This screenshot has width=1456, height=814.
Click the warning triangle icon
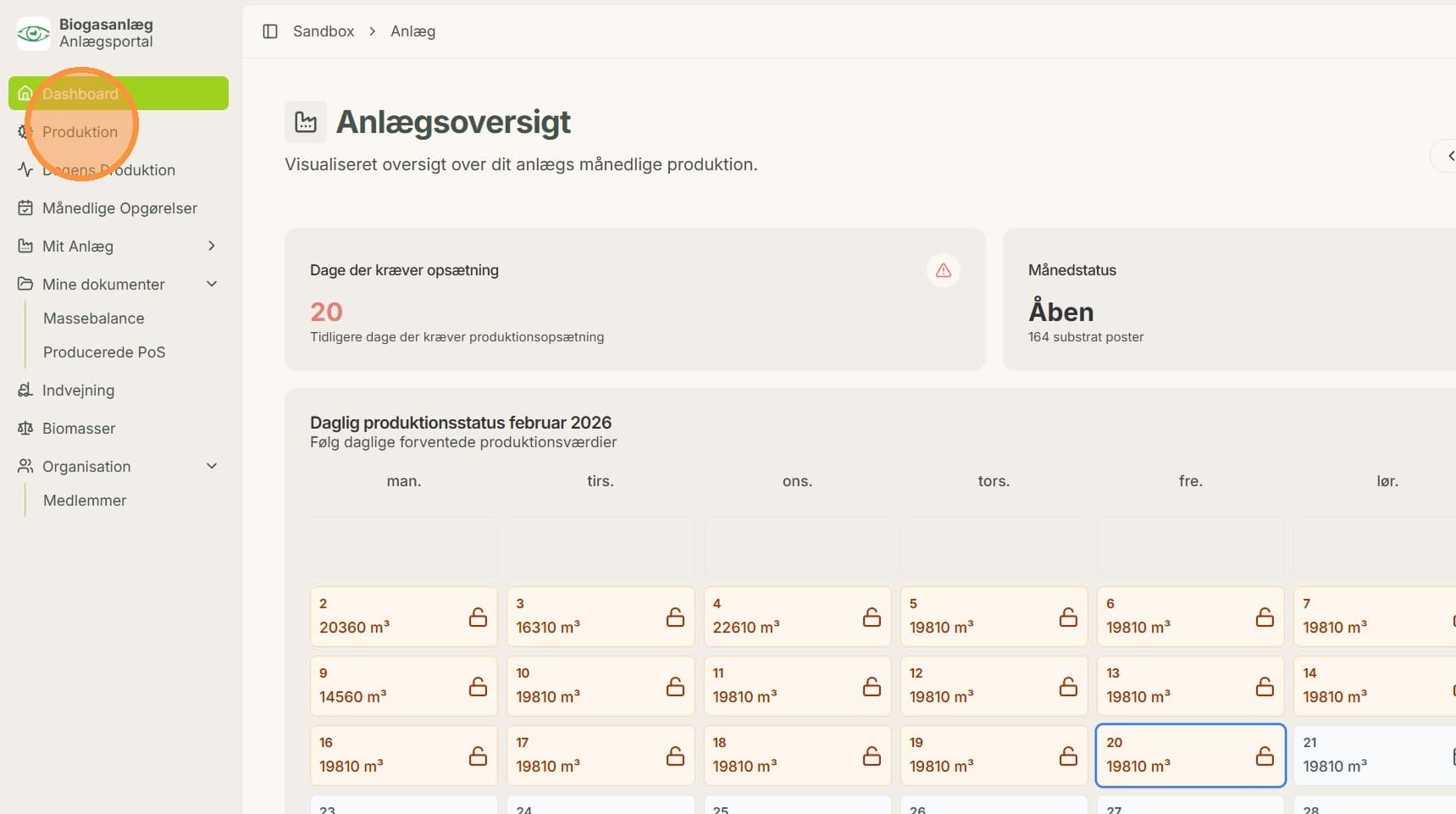(944, 270)
